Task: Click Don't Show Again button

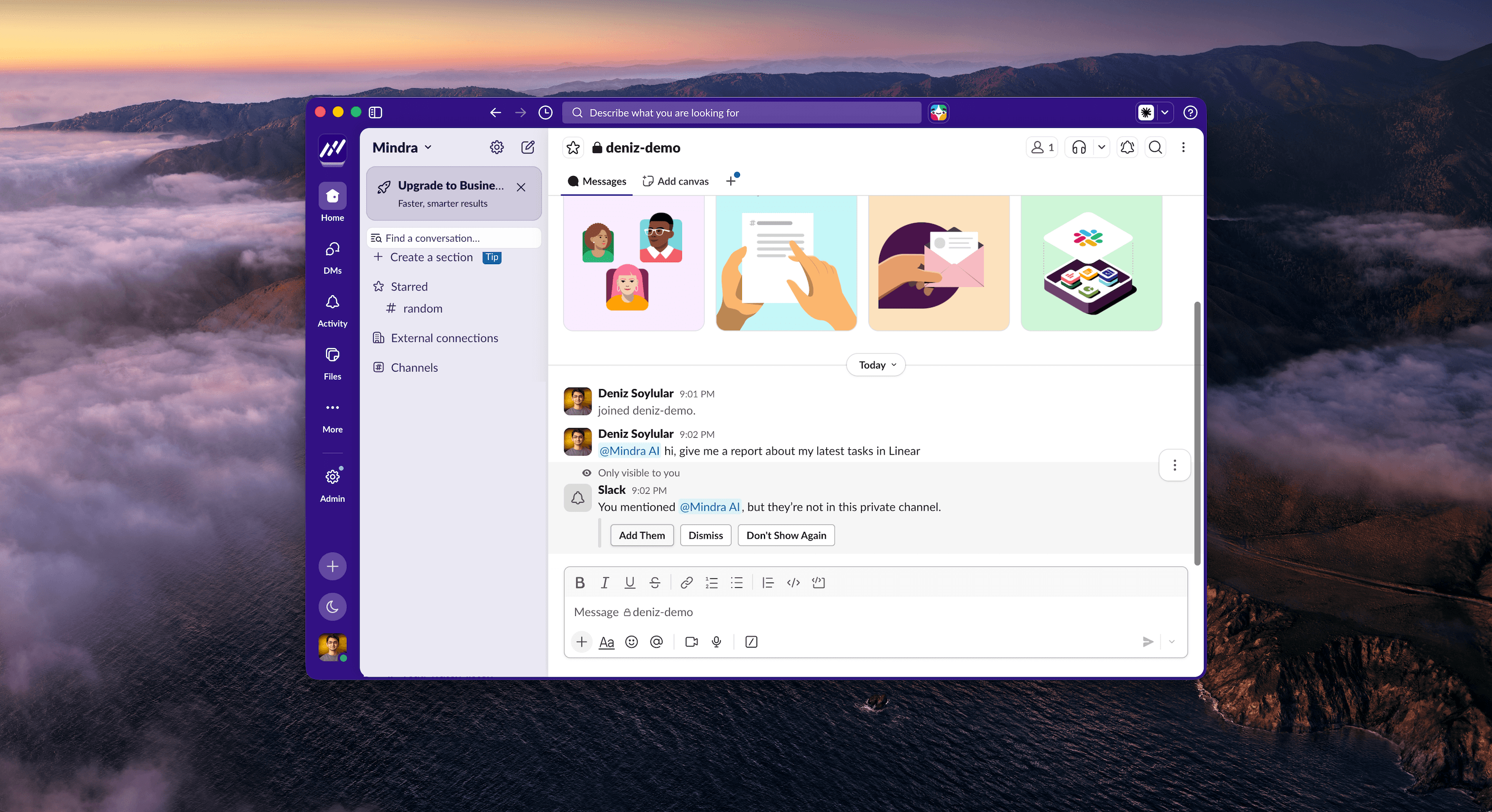Action: pos(786,535)
